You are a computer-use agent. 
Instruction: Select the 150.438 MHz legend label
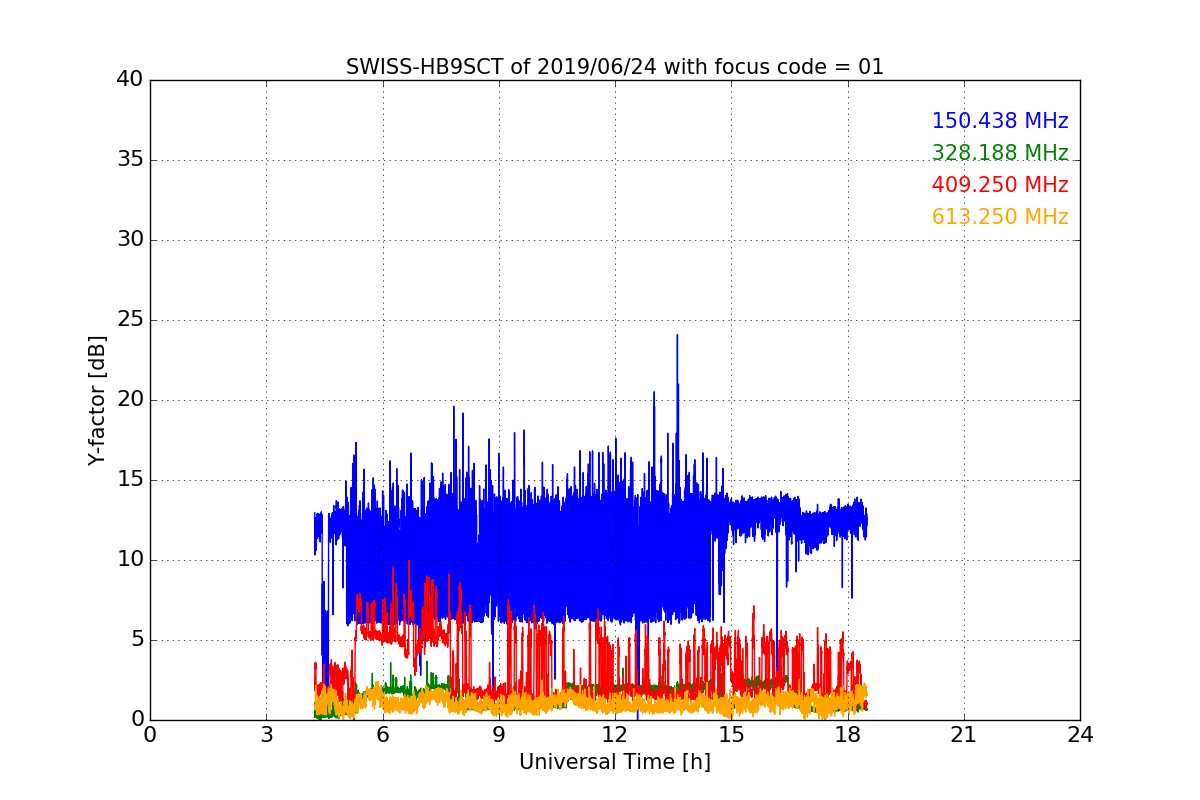(x=1000, y=121)
